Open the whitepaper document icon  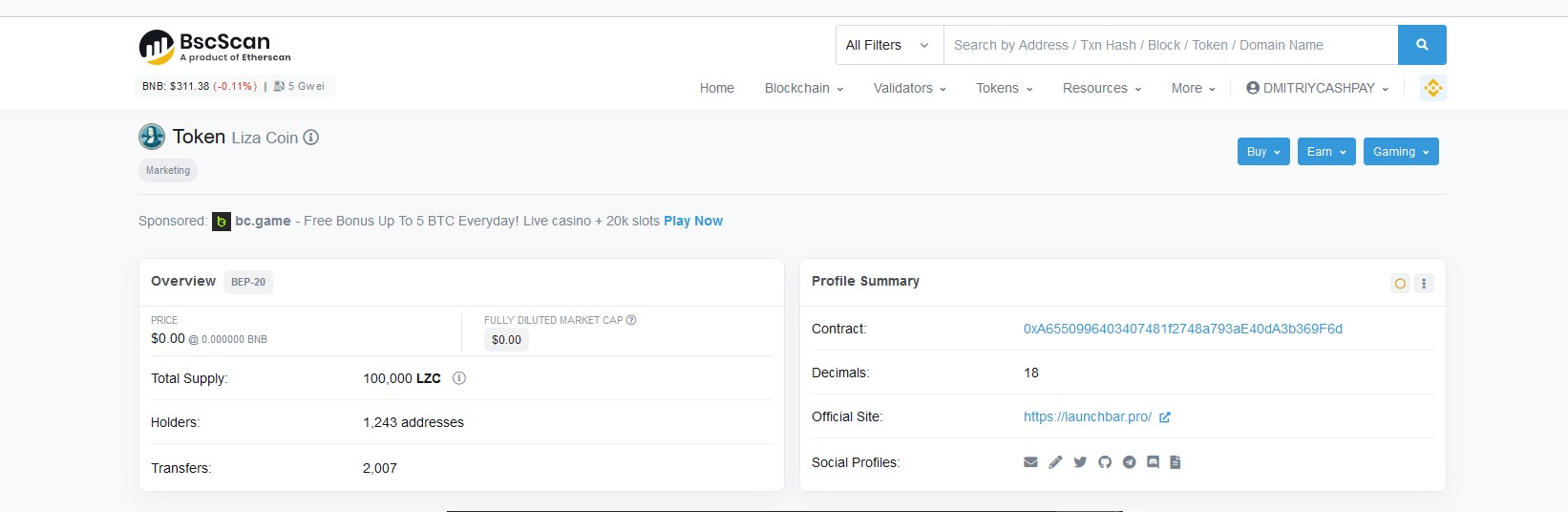(1176, 462)
